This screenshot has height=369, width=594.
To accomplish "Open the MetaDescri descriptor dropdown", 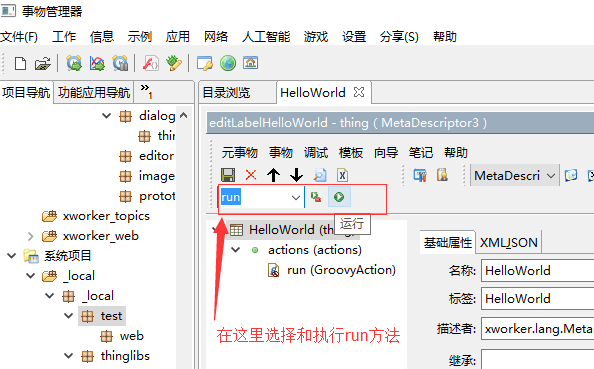I will point(551,175).
